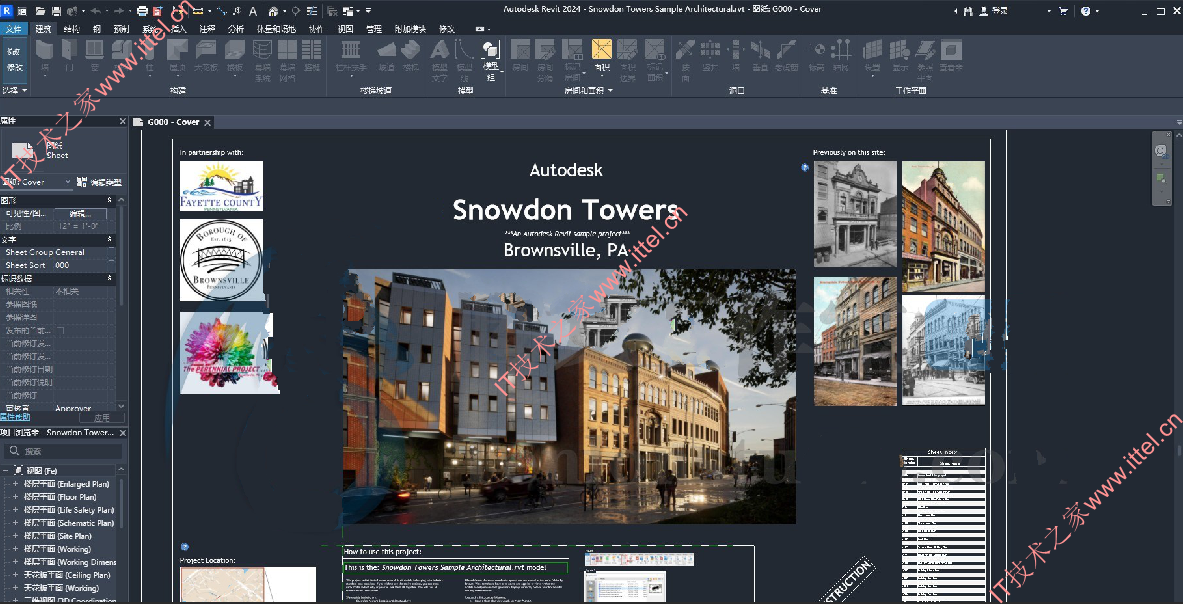Open the 属性帮助 (Properties help) link
The width and height of the screenshot is (1183, 604).
15,417
